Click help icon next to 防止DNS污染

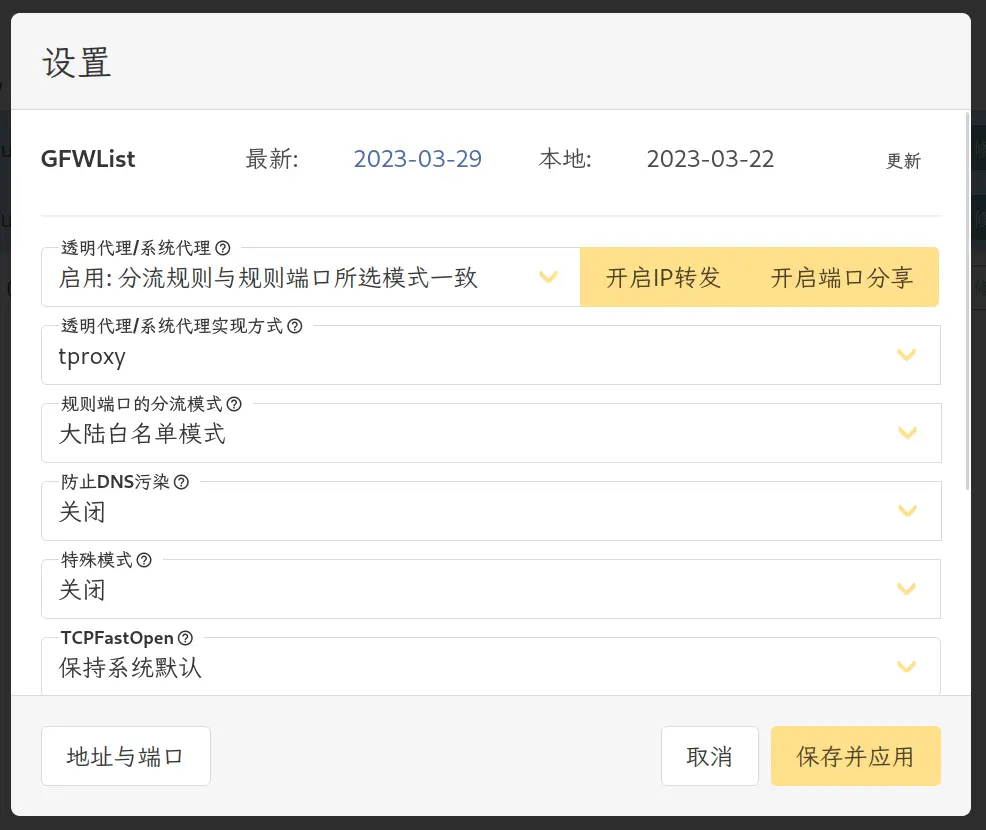(x=181, y=482)
